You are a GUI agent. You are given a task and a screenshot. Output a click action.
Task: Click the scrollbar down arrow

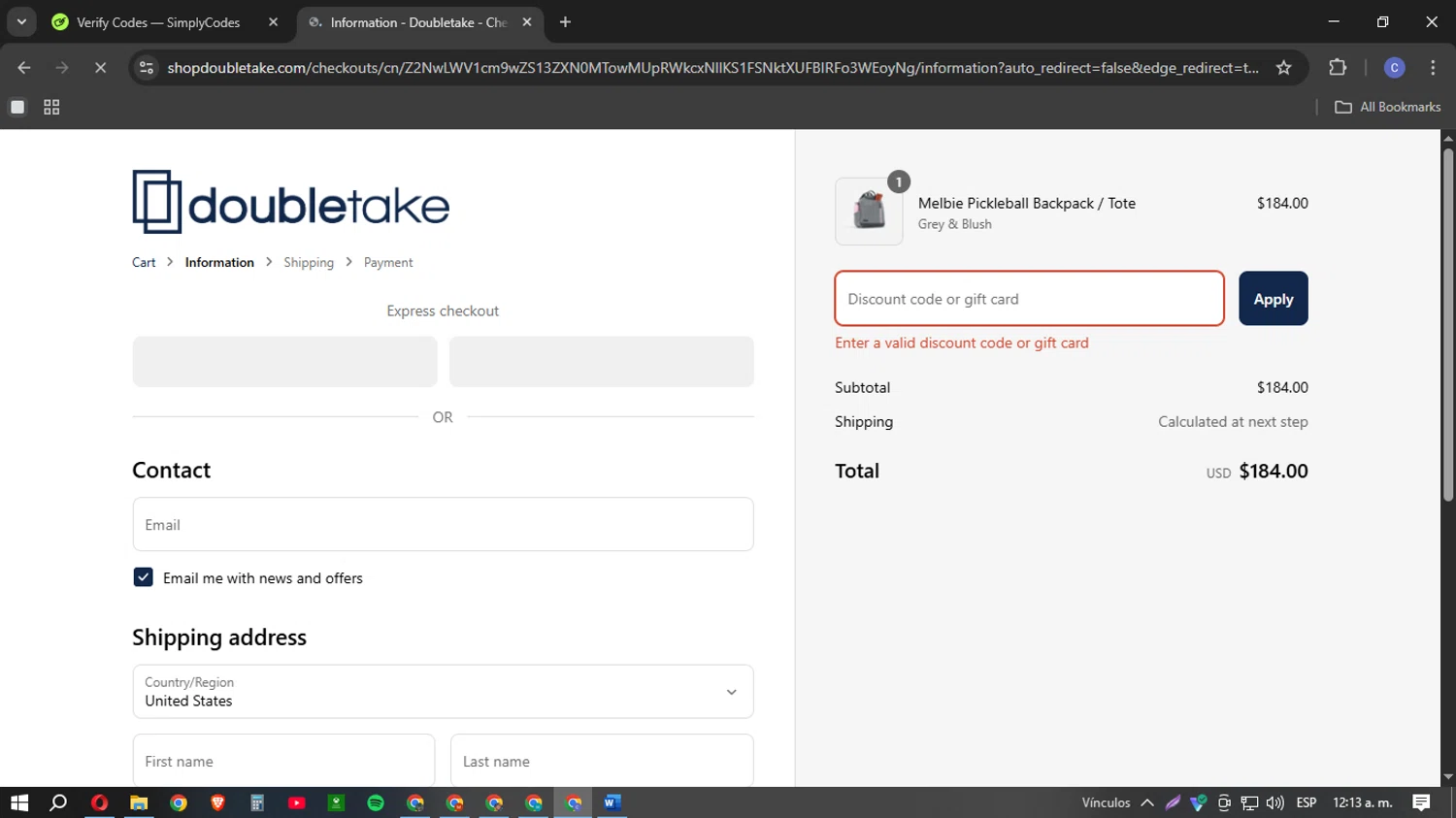[1448, 777]
